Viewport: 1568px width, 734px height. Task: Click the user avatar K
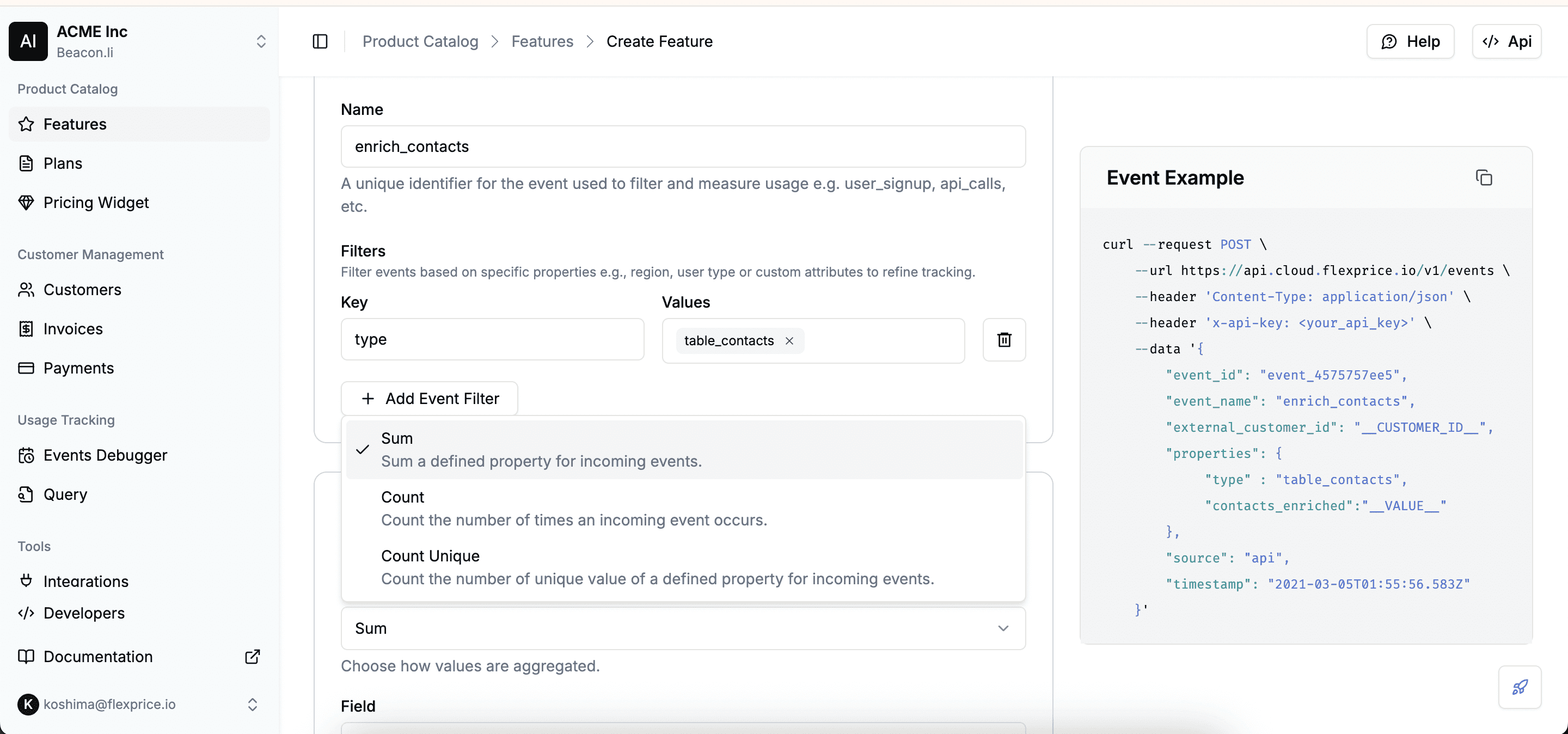pyautogui.click(x=28, y=704)
